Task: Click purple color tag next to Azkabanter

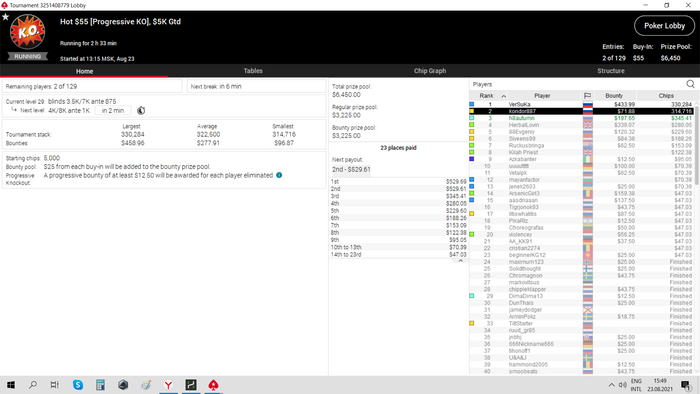Action: point(471,159)
